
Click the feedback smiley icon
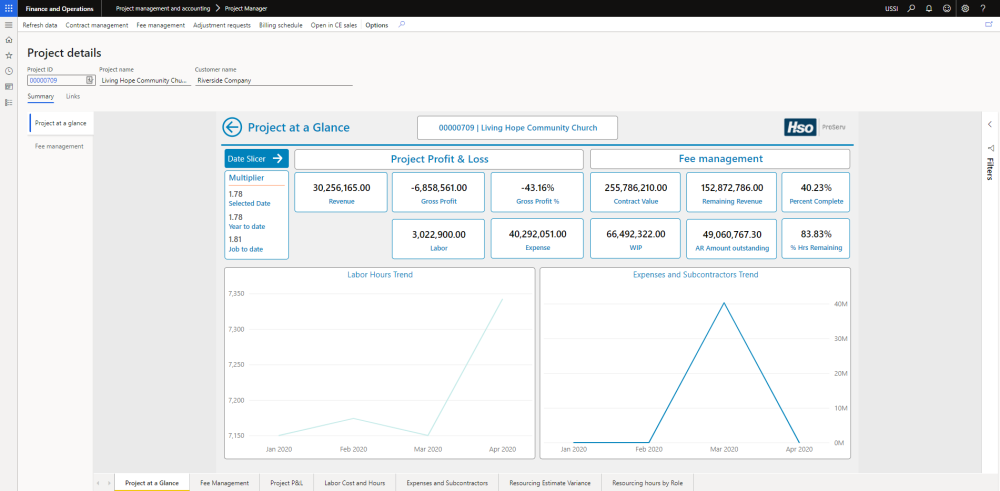[x=947, y=8]
